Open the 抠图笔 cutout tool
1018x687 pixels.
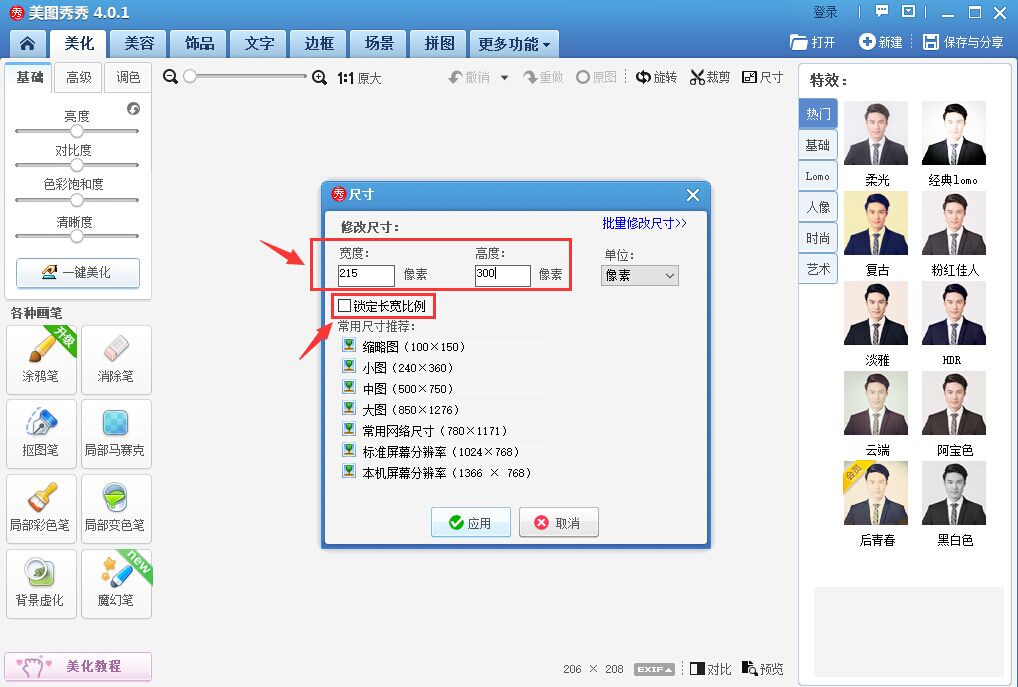tap(40, 433)
